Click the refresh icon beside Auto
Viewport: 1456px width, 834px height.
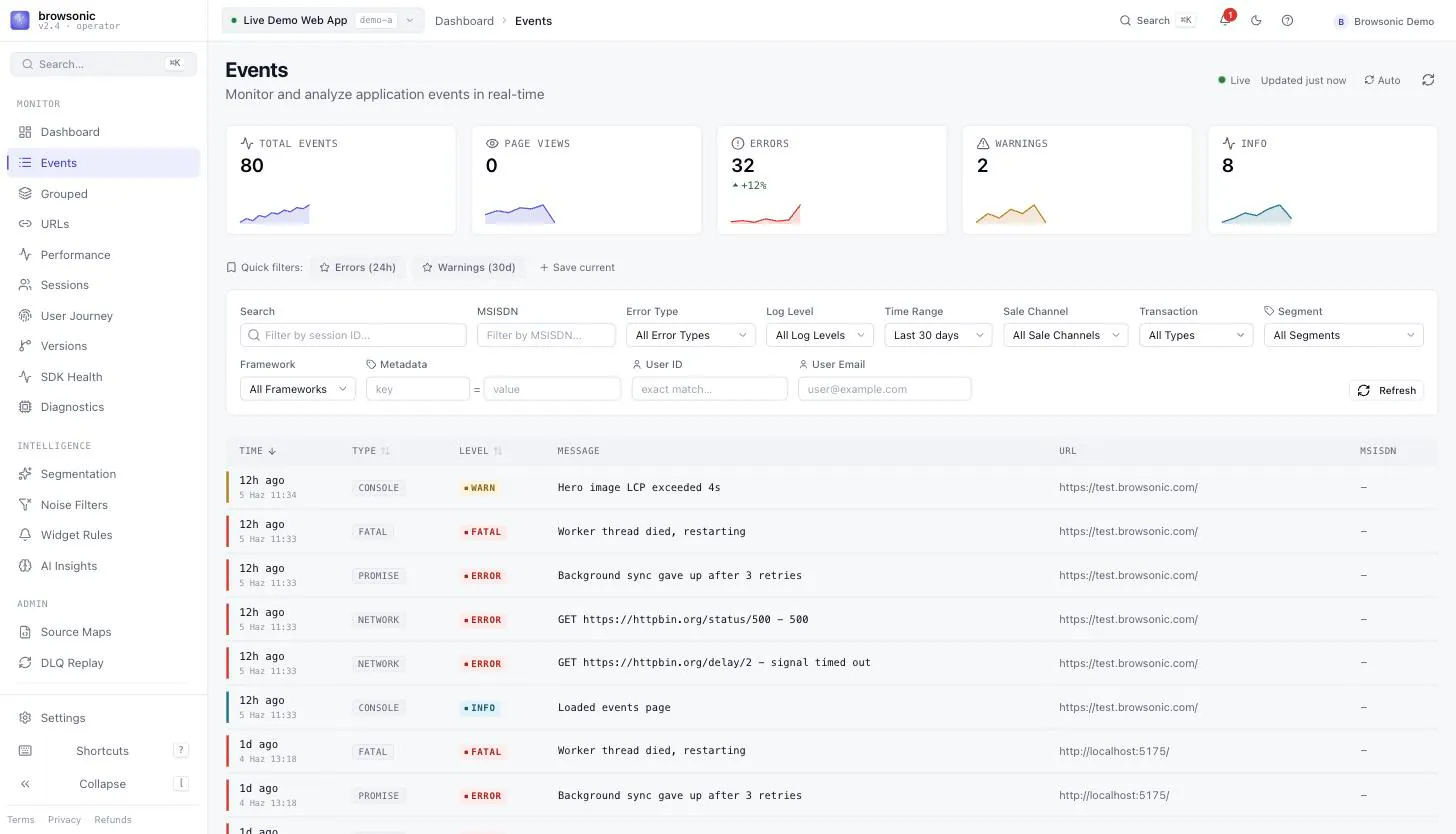coord(1428,80)
